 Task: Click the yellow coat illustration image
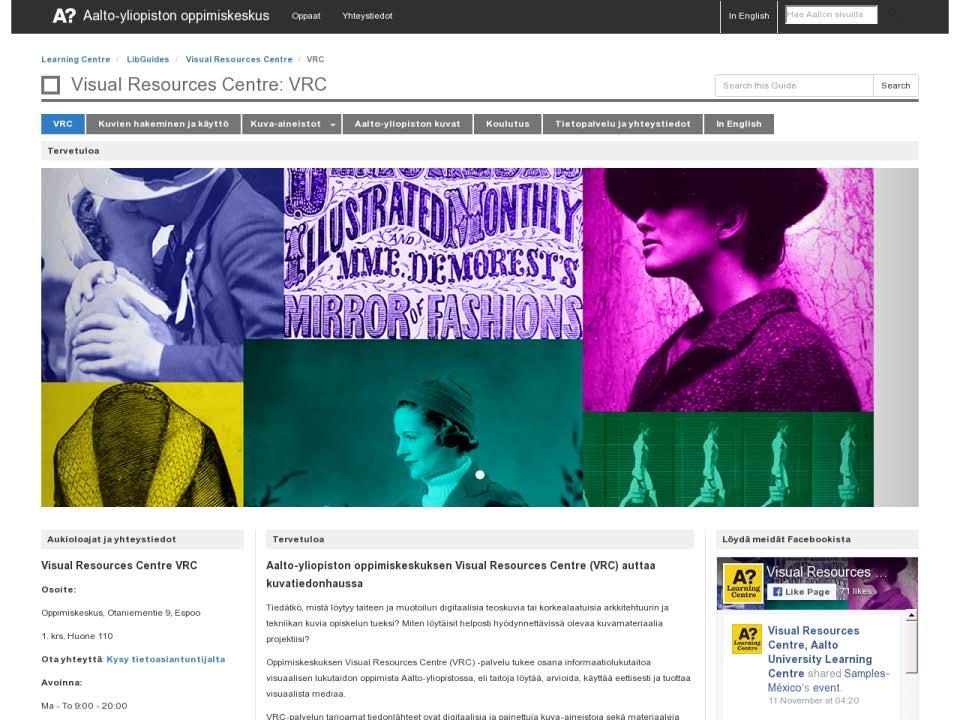tap(142, 444)
